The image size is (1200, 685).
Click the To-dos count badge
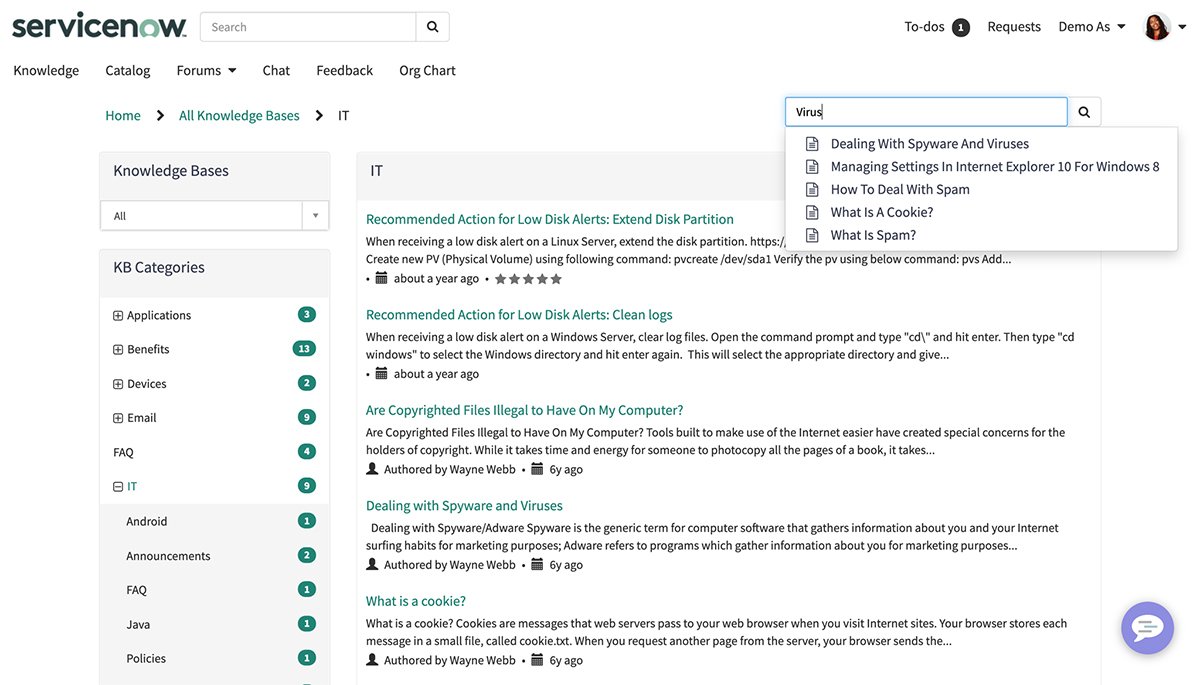click(x=960, y=27)
